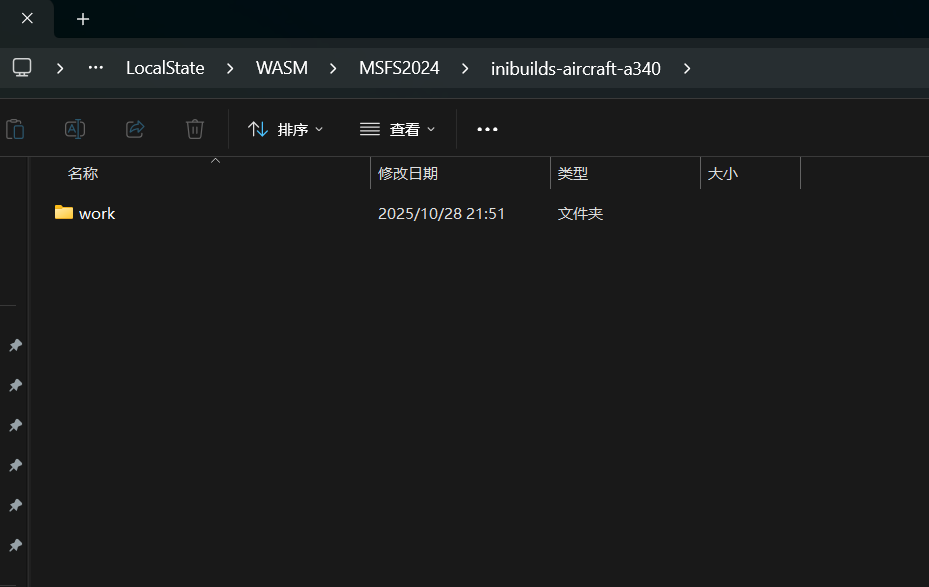929x587 pixels.
Task: Click the share icon in toolbar
Action: point(135,129)
